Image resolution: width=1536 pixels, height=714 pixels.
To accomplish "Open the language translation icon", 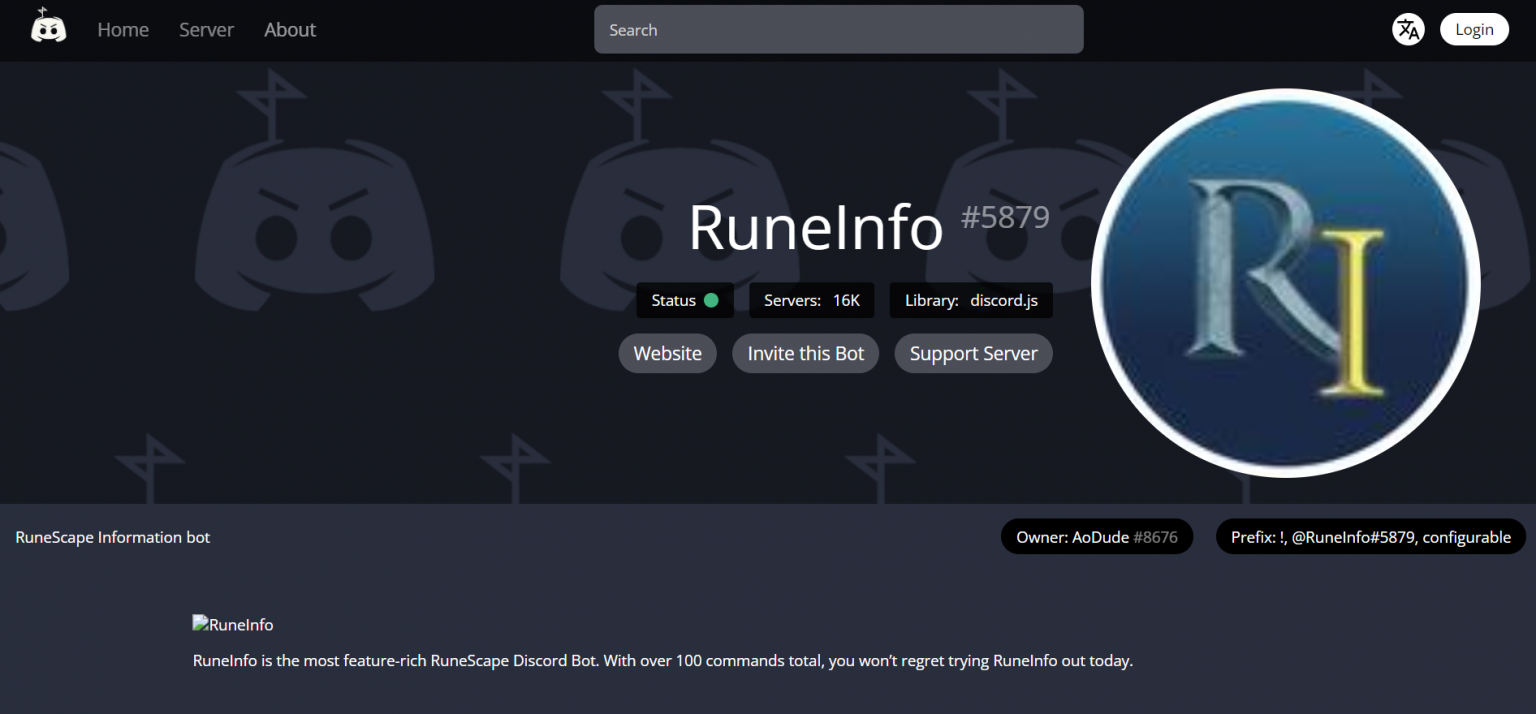I will tap(1408, 29).
